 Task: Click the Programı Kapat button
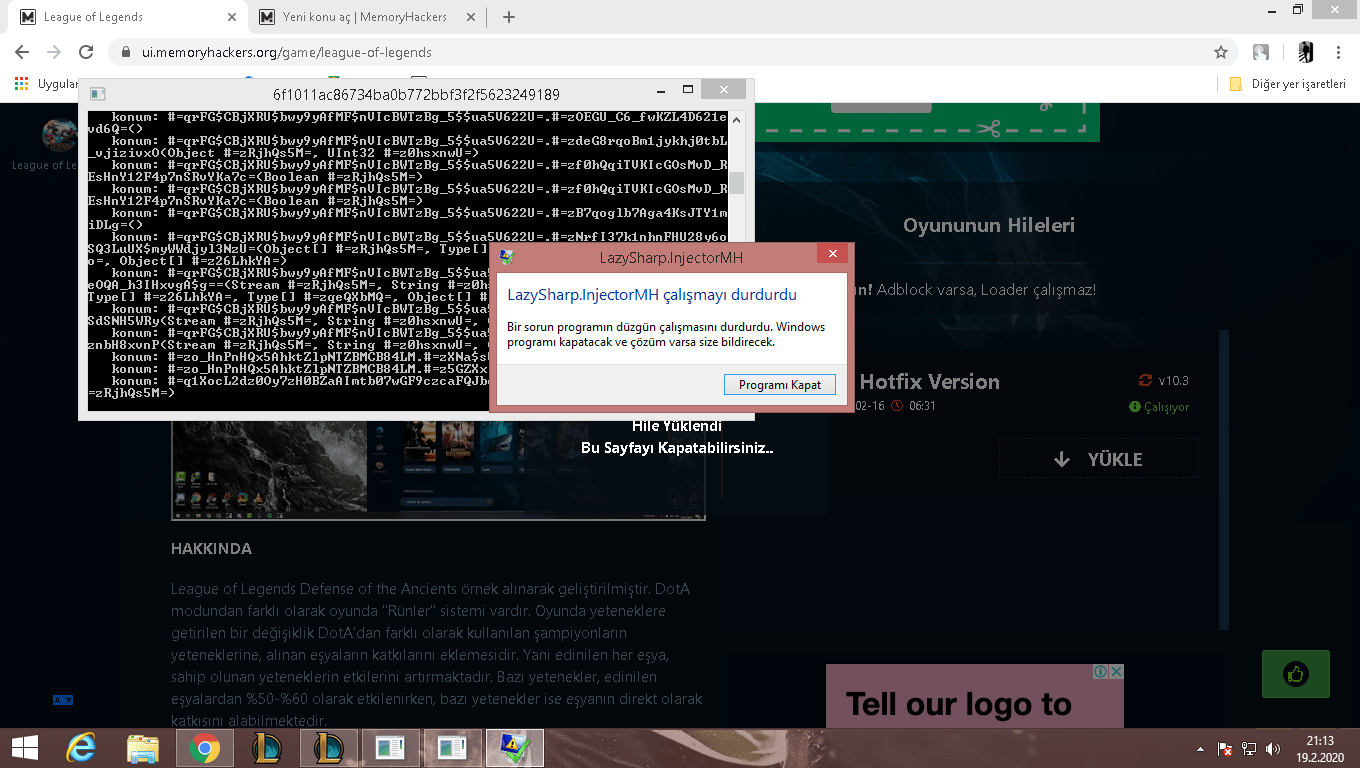tap(779, 385)
